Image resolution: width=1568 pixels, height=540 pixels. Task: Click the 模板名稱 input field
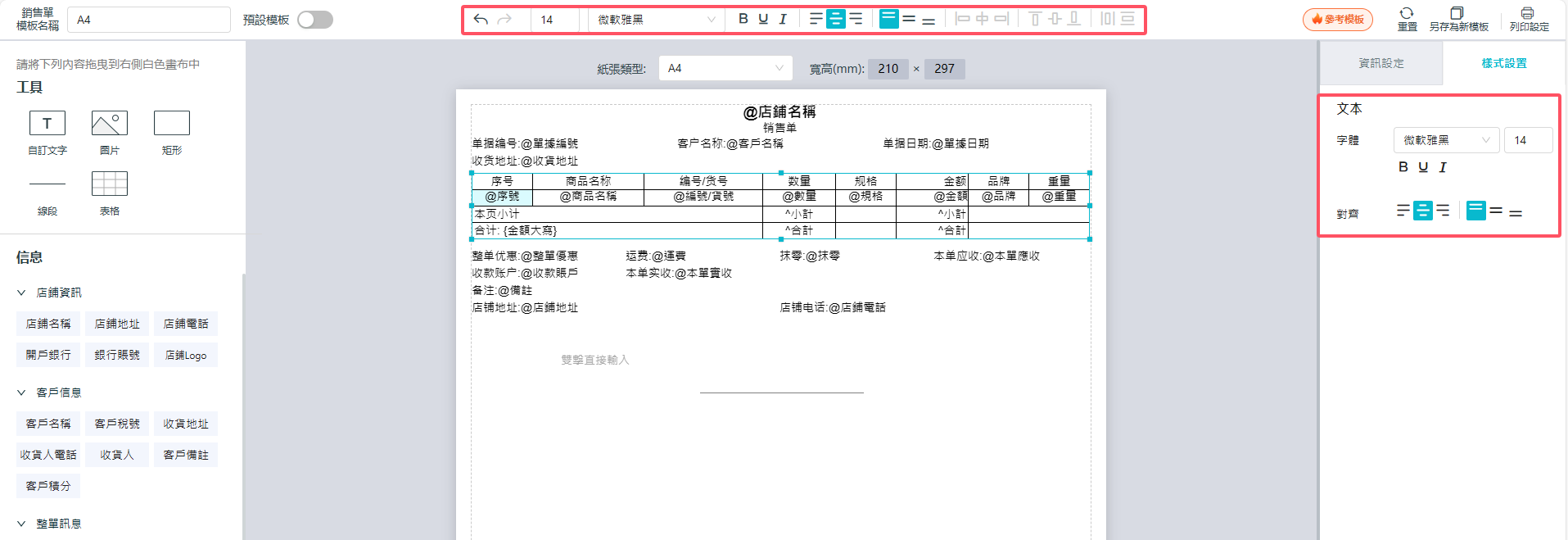click(149, 20)
